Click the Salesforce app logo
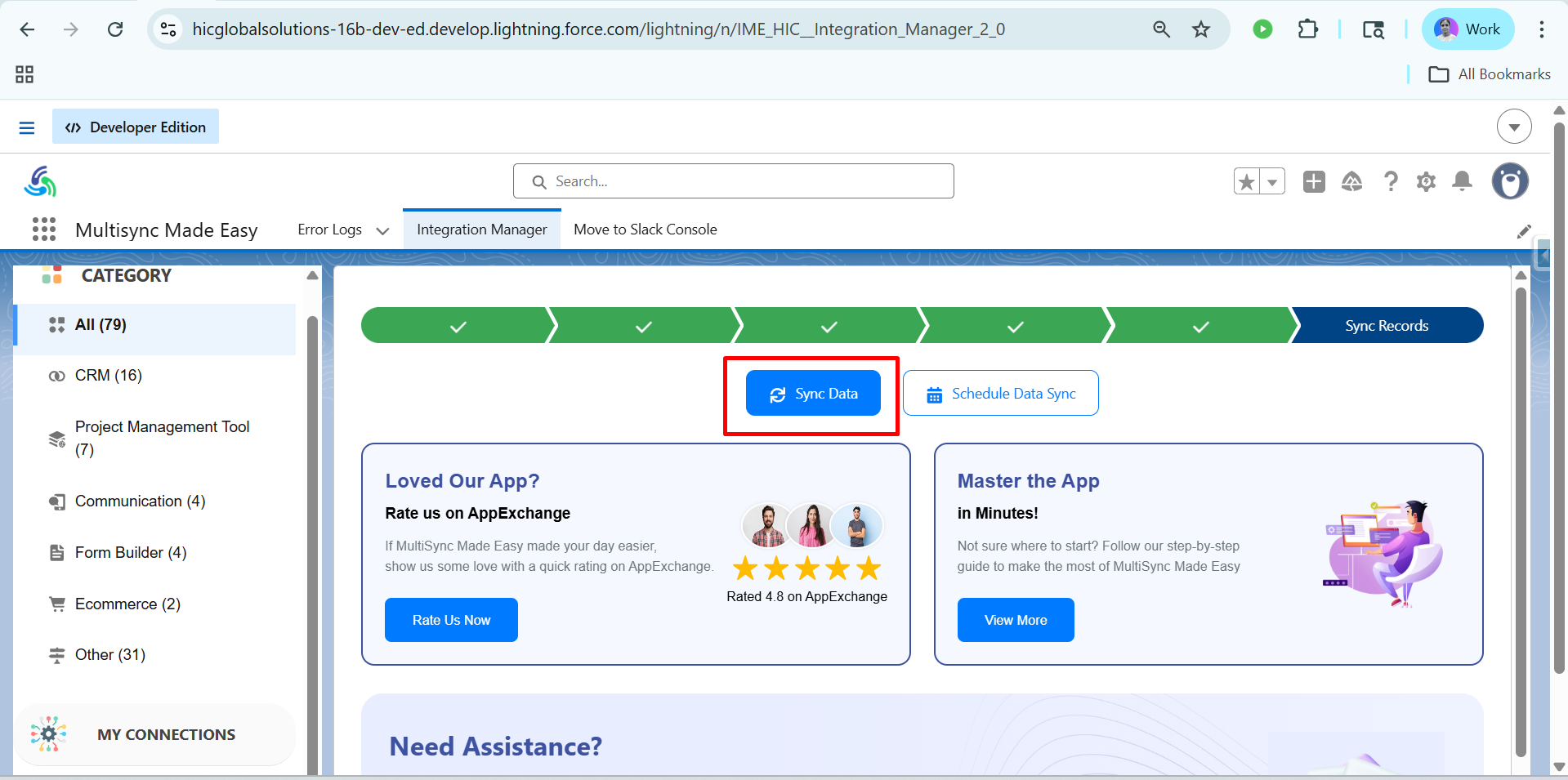1568x780 pixels. coord(40,181)
